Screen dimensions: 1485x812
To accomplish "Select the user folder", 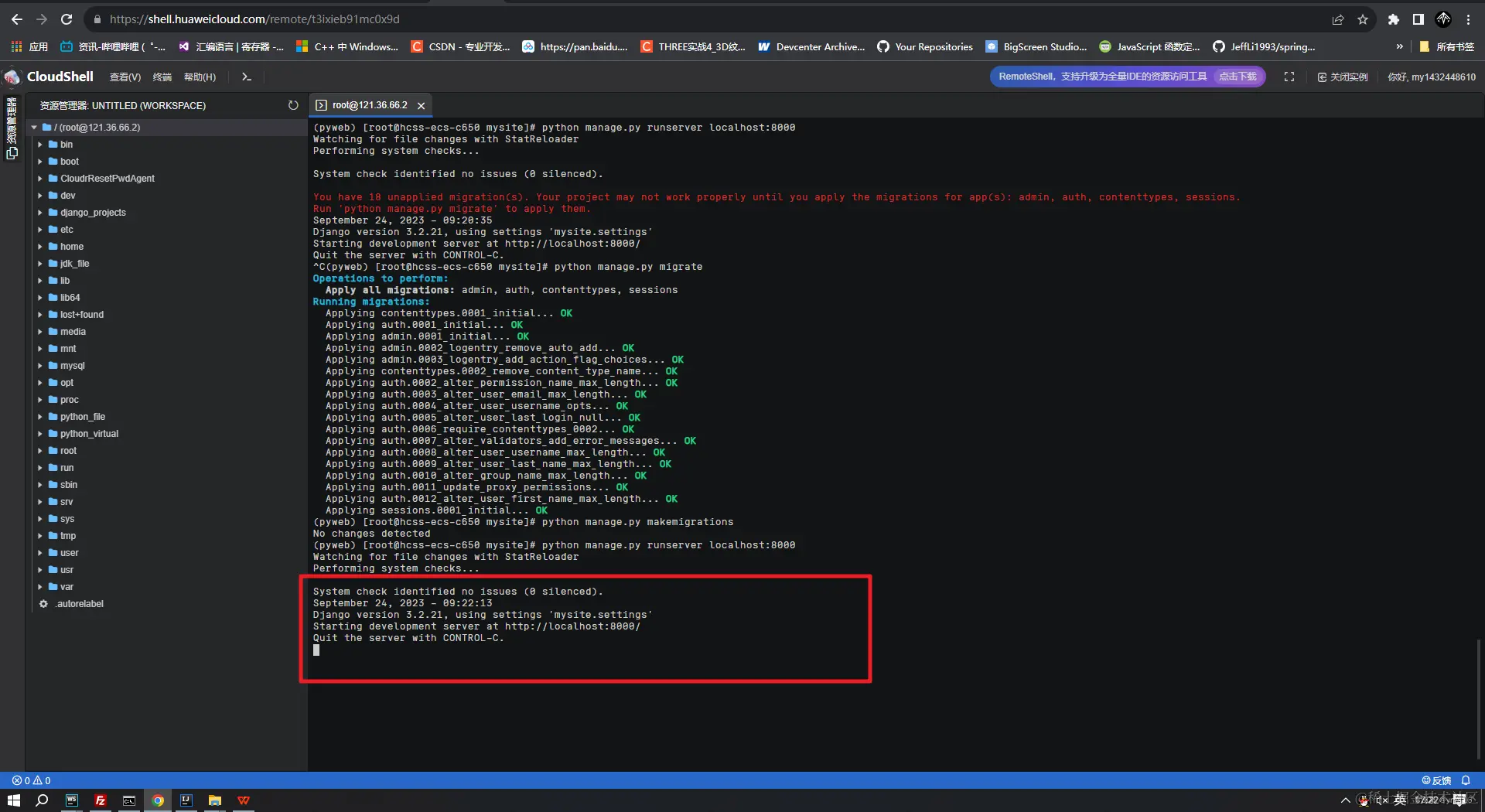I will click(166, 553).
